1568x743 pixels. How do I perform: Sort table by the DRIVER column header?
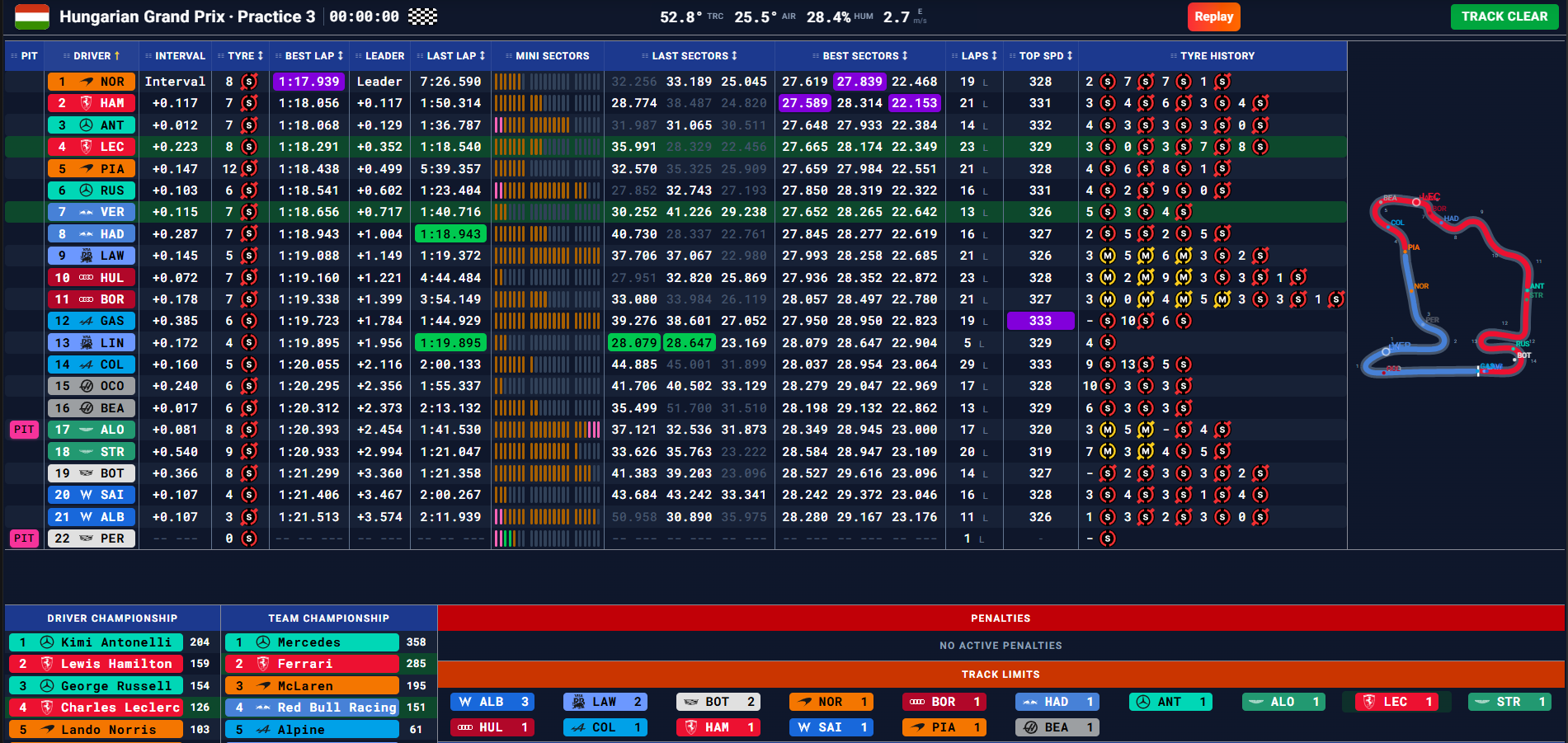coord(92,56)
